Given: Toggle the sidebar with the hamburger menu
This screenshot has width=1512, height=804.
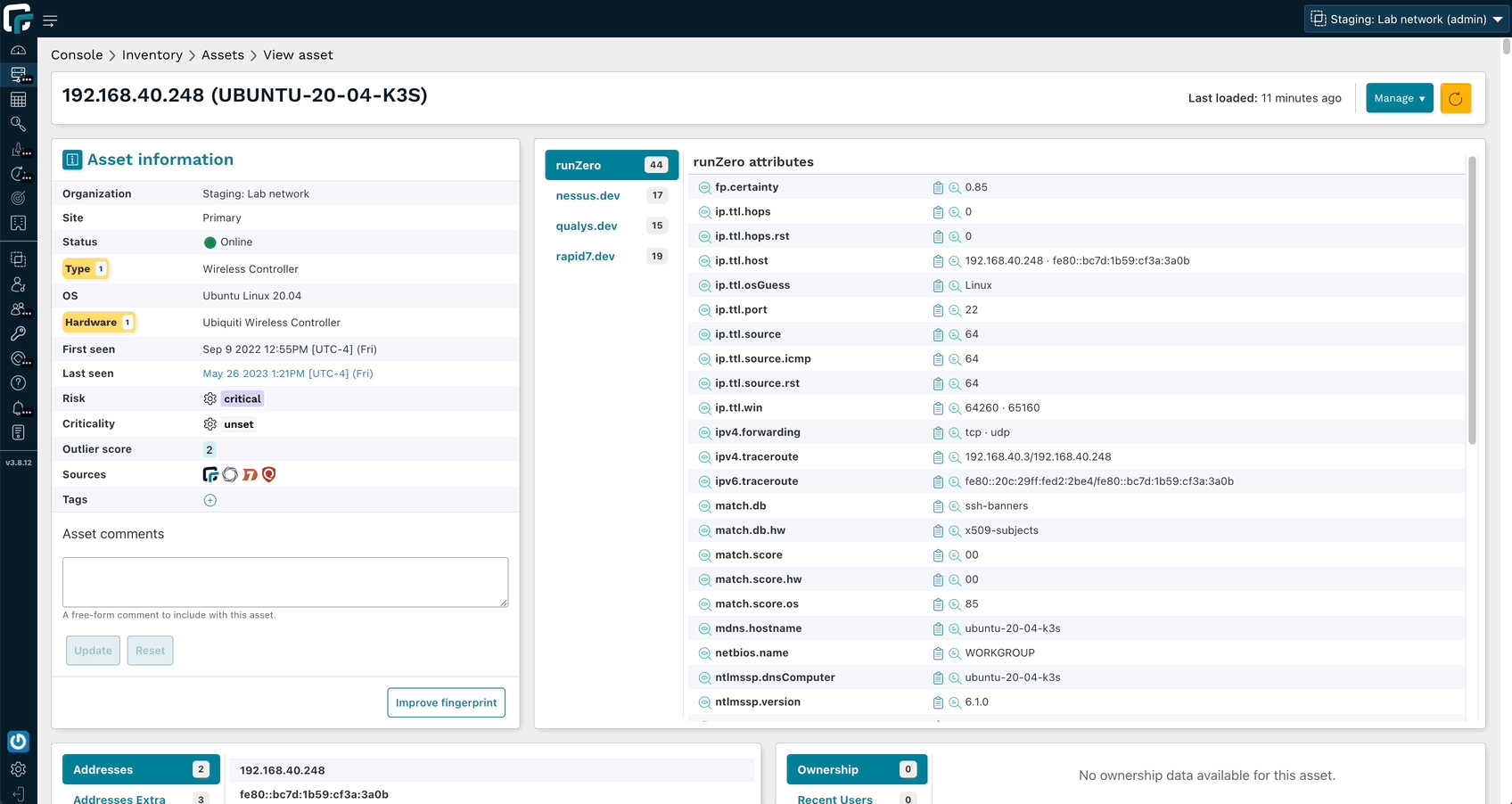Looking at the screenshot, I should point(50,21).
